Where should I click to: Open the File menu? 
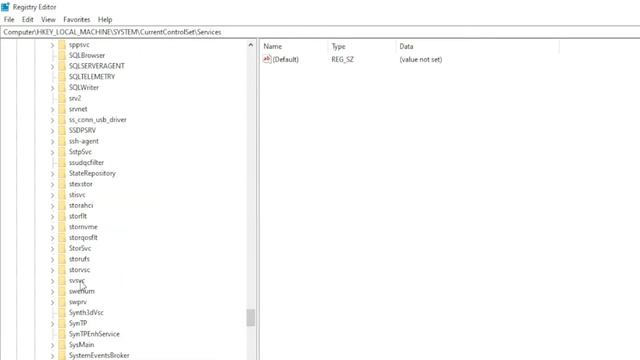click(x=9, y=20)
